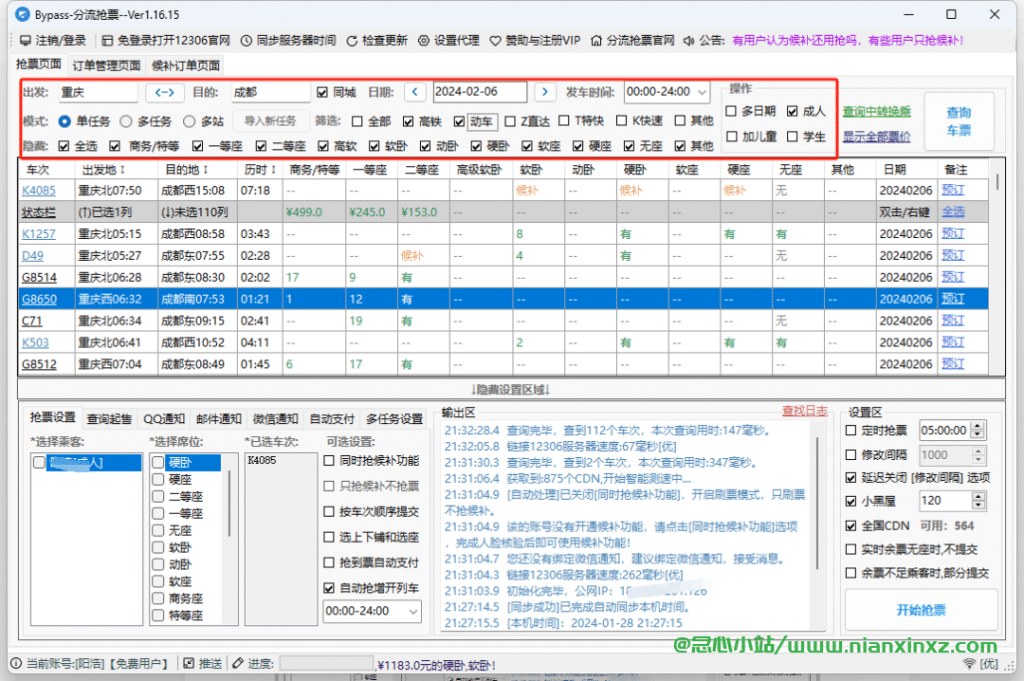Click the network signal status icon
Screen dimensions: 1024x681
[x=970, y=663]
